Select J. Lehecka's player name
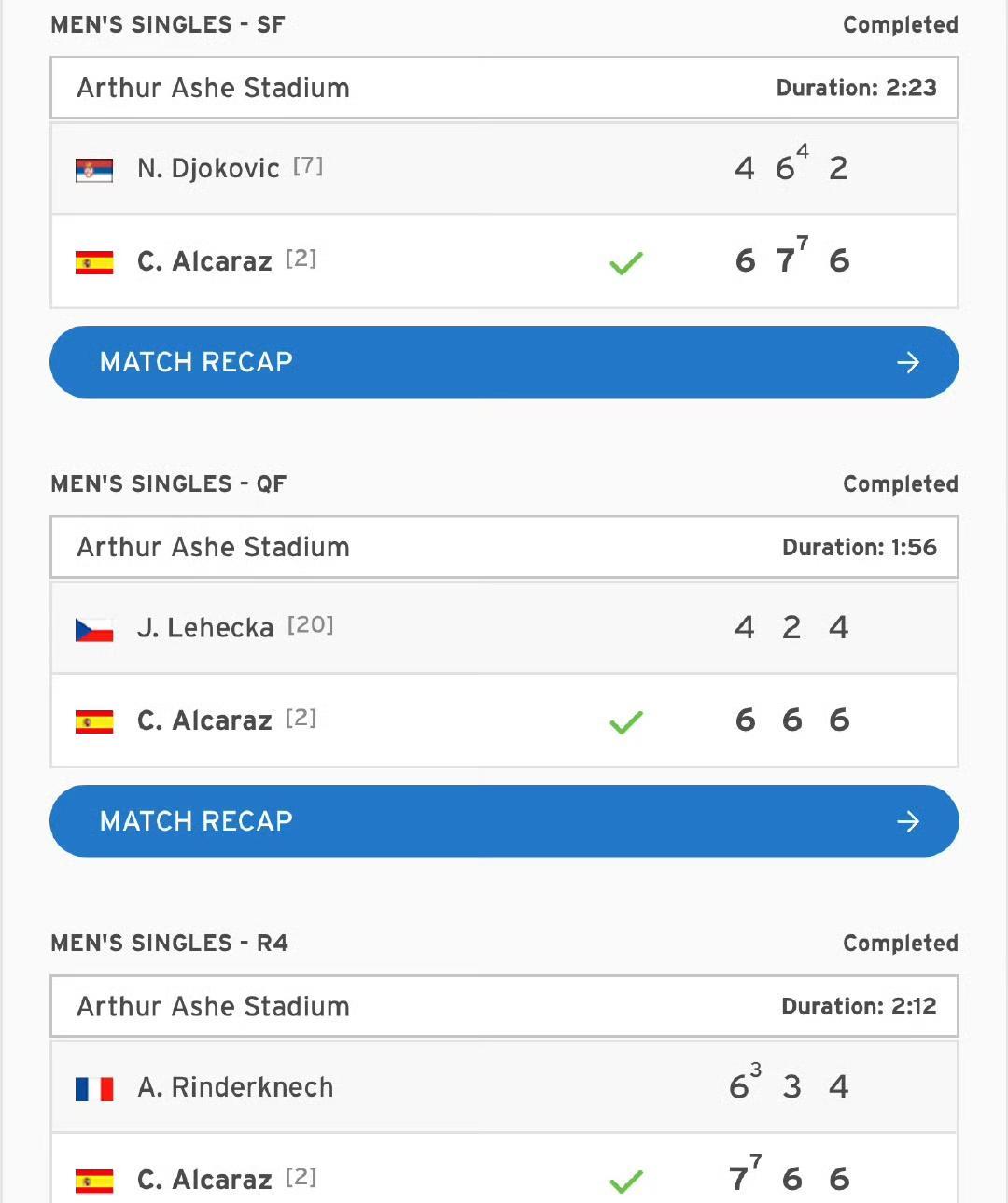The image size is (1008, 1203). pyautogui.click(x=205, y=628)
